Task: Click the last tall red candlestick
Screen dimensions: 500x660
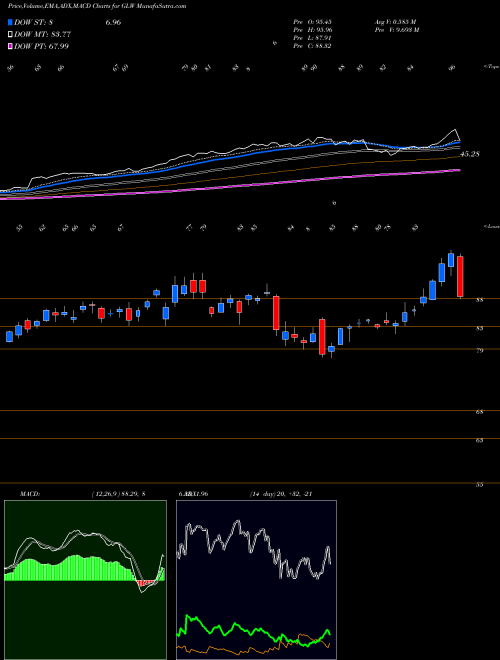Action: (460, 276)
